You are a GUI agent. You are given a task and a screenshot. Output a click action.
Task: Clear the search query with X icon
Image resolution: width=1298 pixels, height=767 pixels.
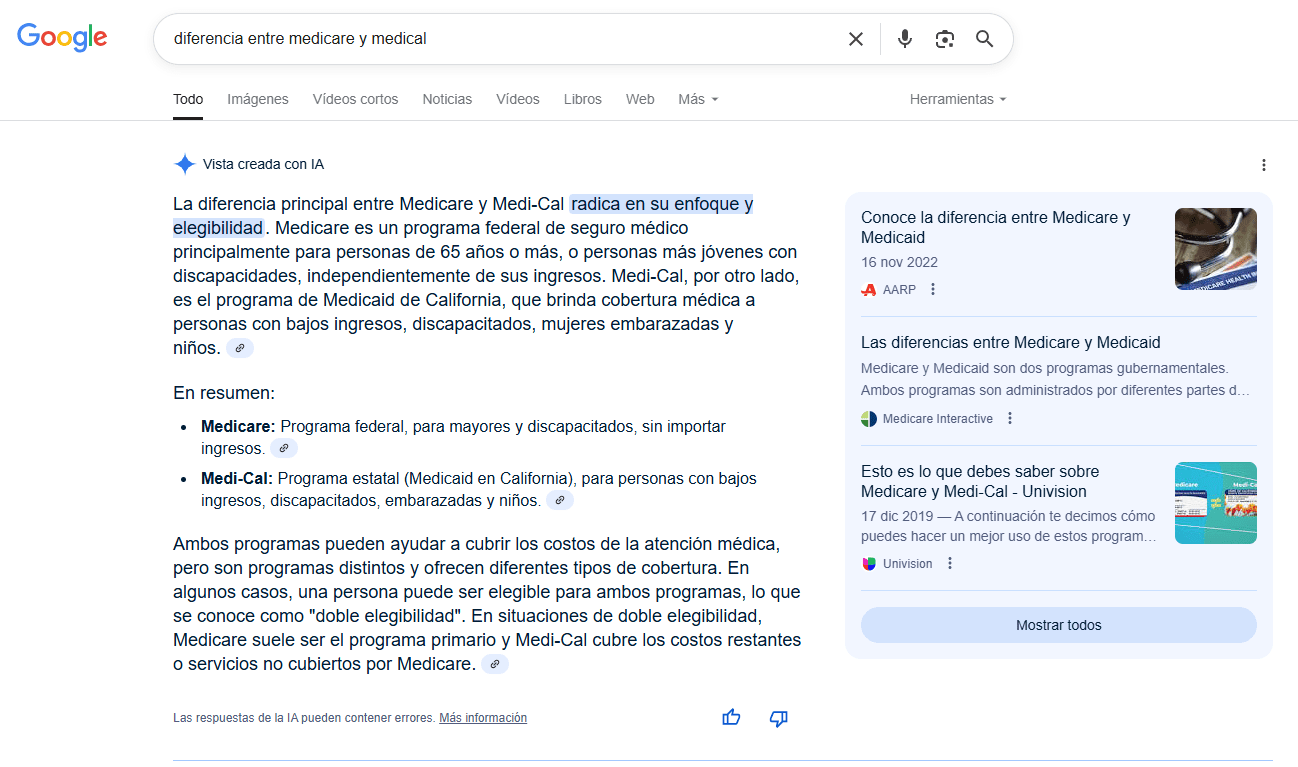pos(856,39)
